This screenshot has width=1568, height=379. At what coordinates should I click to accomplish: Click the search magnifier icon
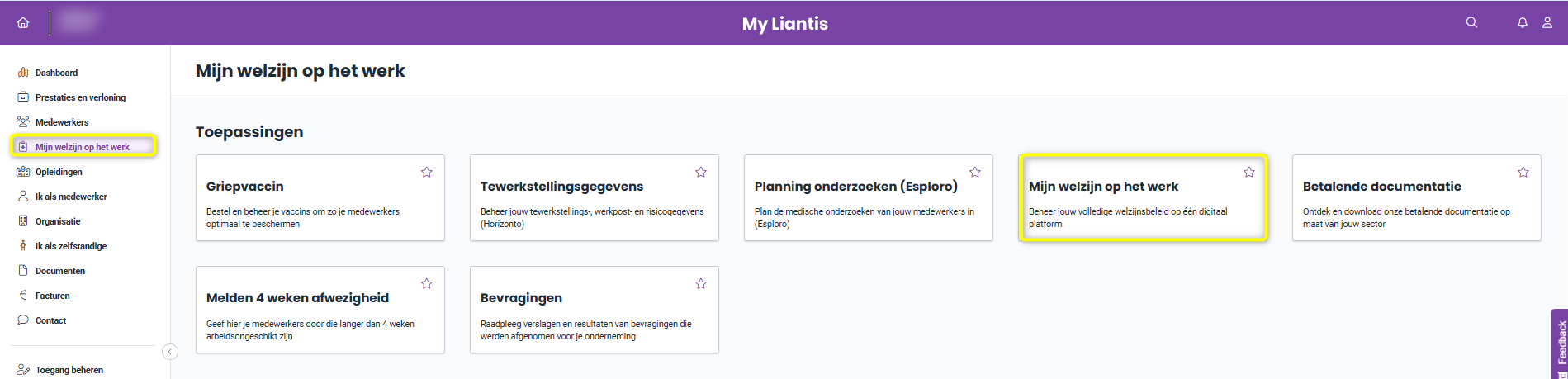point(1471,22)
